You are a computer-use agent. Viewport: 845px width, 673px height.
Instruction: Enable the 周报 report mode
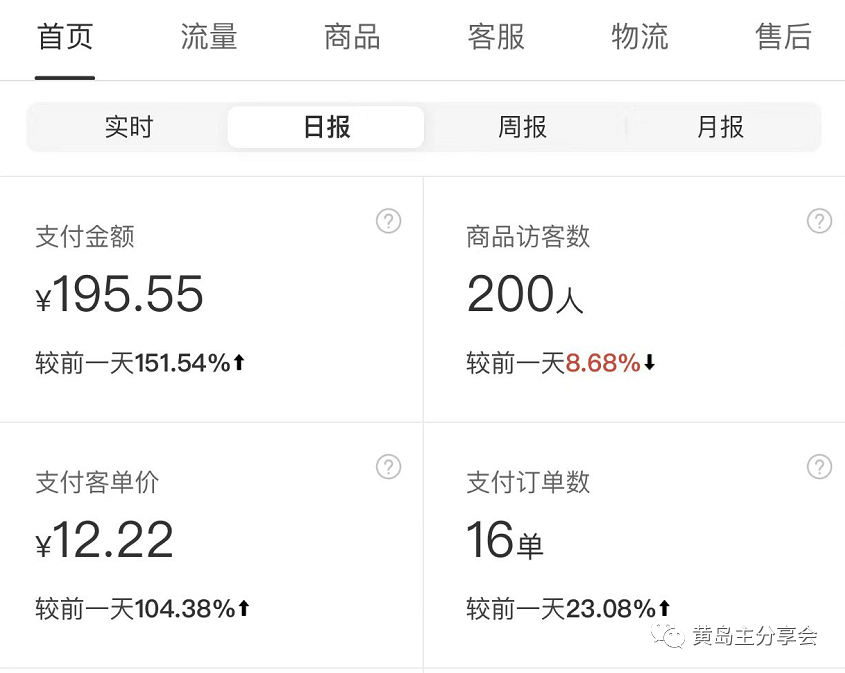(520, 127)
